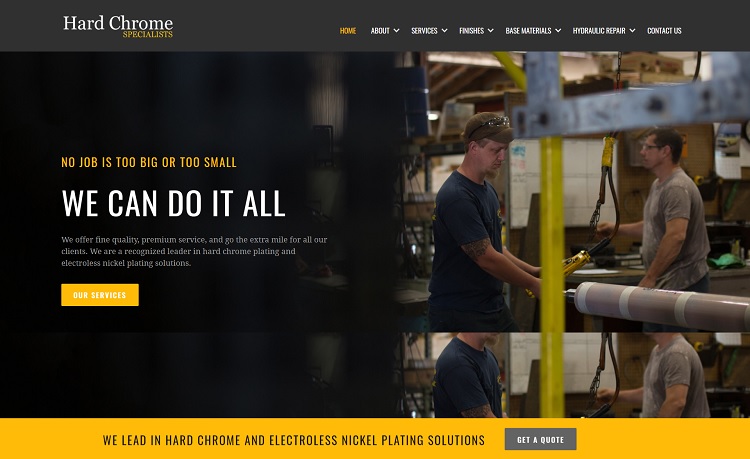This screenshot has height=459, width=750.
Task: Expand the Hydraulic Repair dropdown chevron
Action: pyautogui.click(x=632, y=31)
